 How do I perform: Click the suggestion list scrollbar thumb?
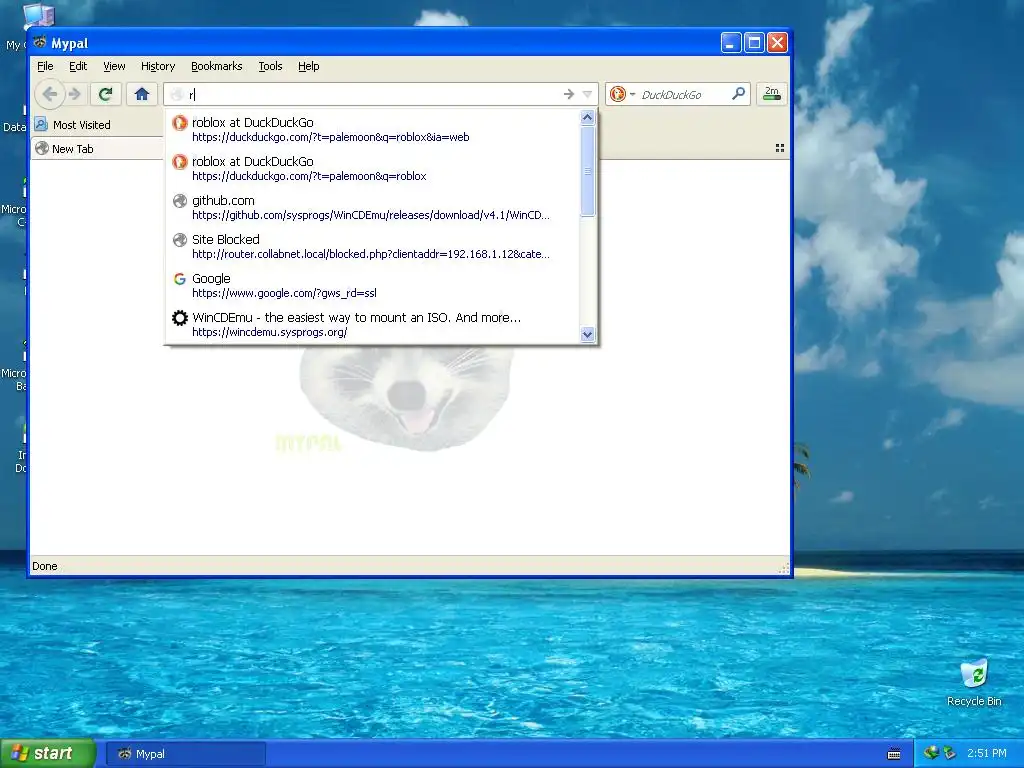tap(587, 171)
